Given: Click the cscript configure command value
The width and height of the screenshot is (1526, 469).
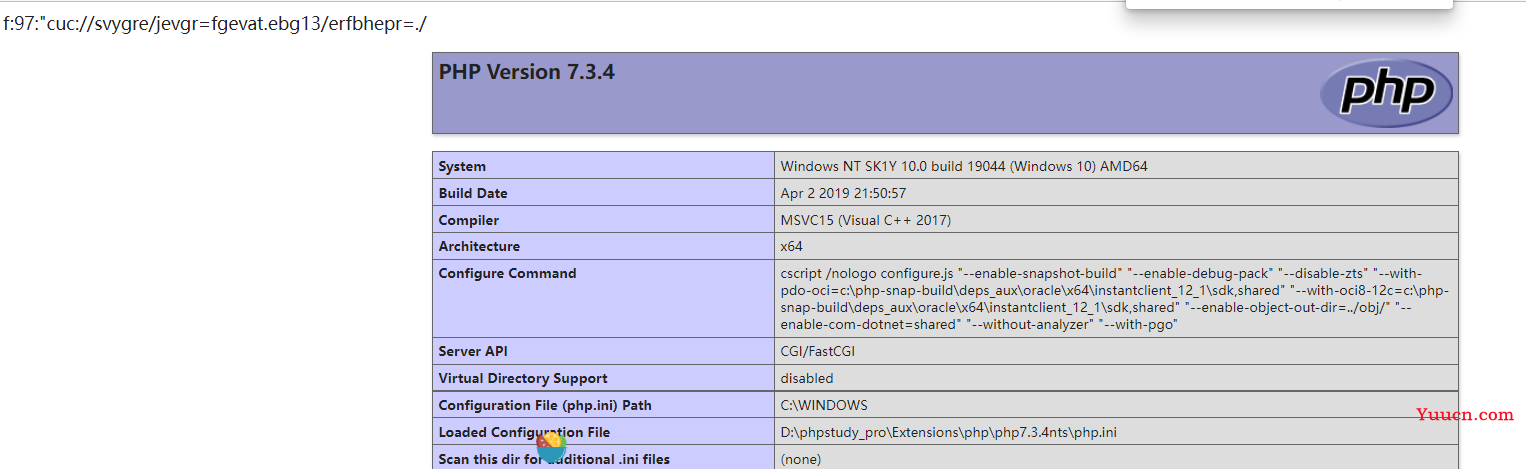Looking at the screenshot, I should (1115, 299).
